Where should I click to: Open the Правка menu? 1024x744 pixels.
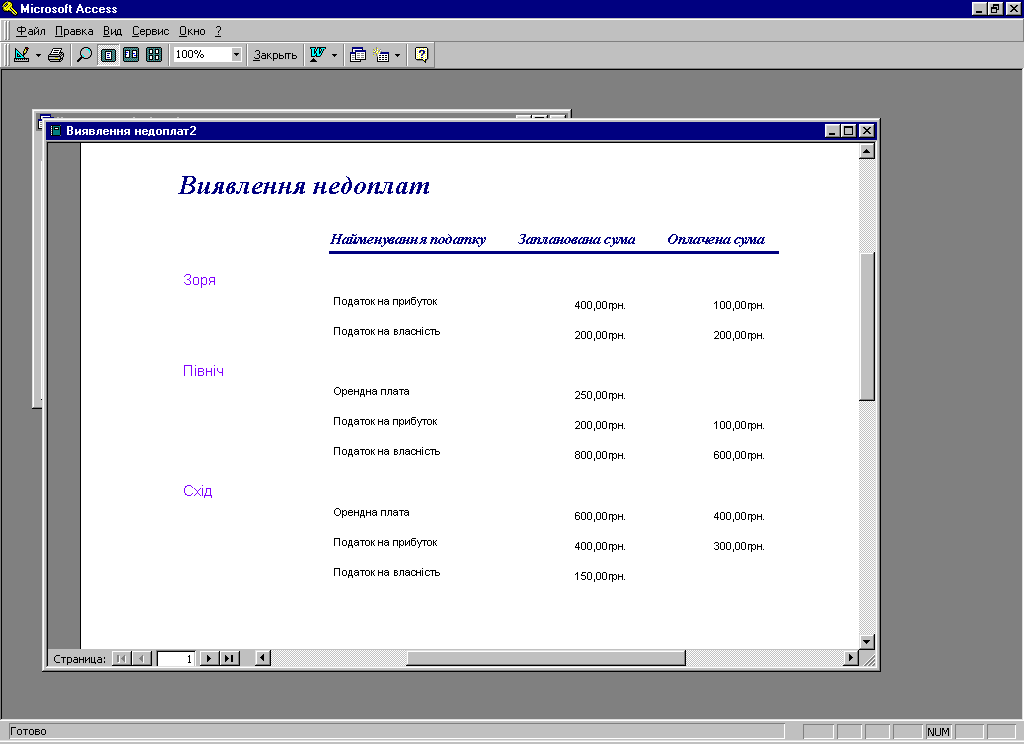tap(74, 31)
